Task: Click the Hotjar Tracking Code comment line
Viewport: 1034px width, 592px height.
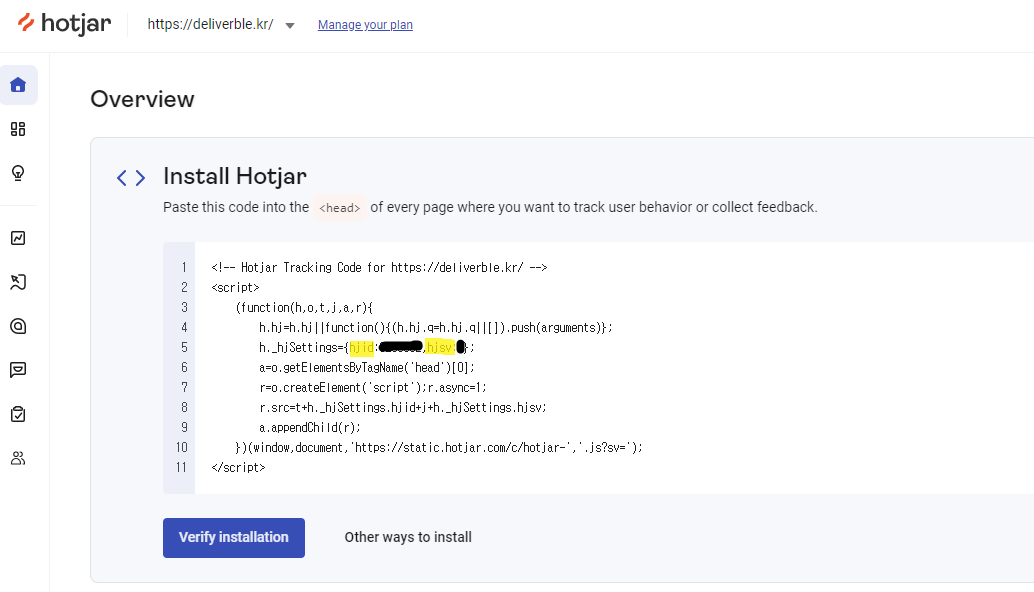Action: click(379, 268)
